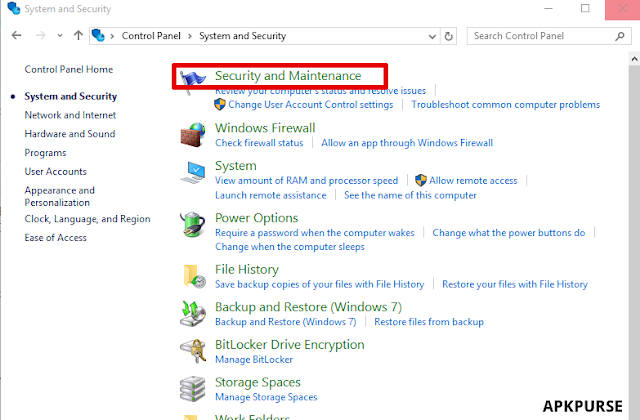The width and height of the screenshot is (640, 420).
Task: Click the forward navigation arrow
Action: tap(40, 36)
